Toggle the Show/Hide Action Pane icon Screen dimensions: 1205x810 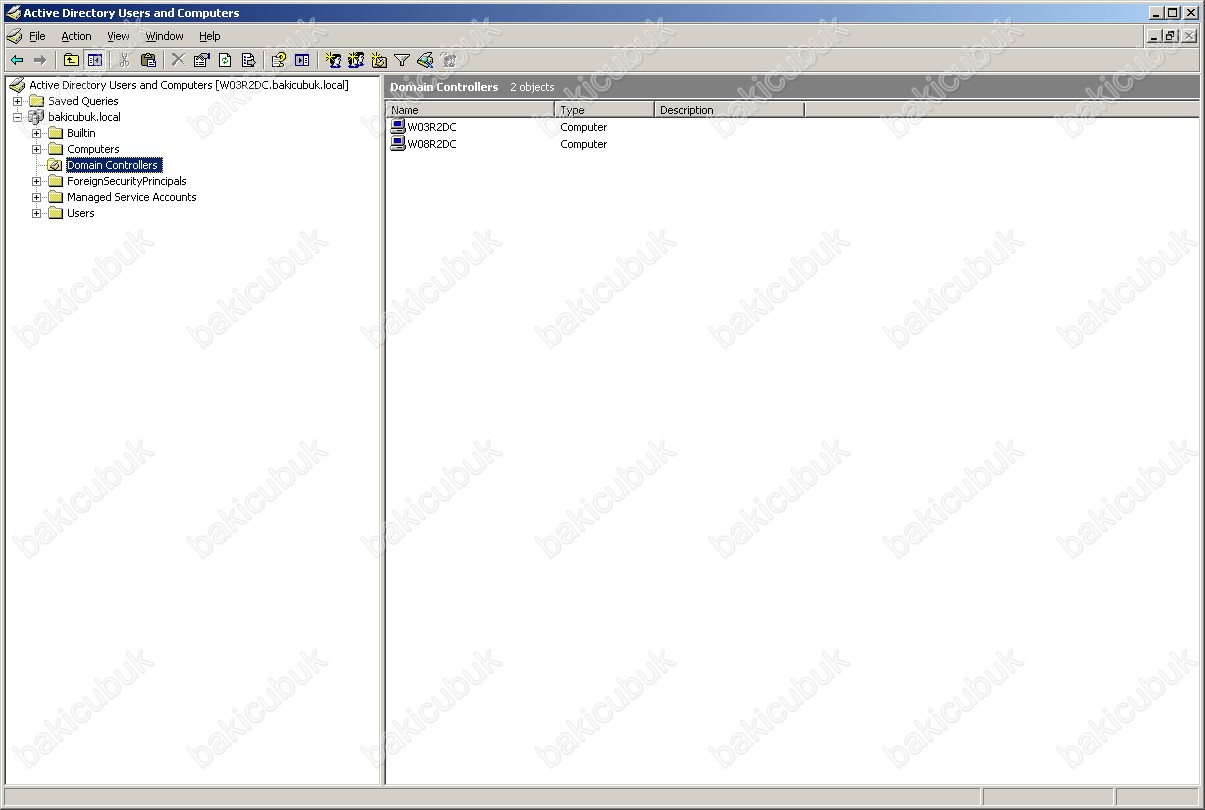[302, 60]
